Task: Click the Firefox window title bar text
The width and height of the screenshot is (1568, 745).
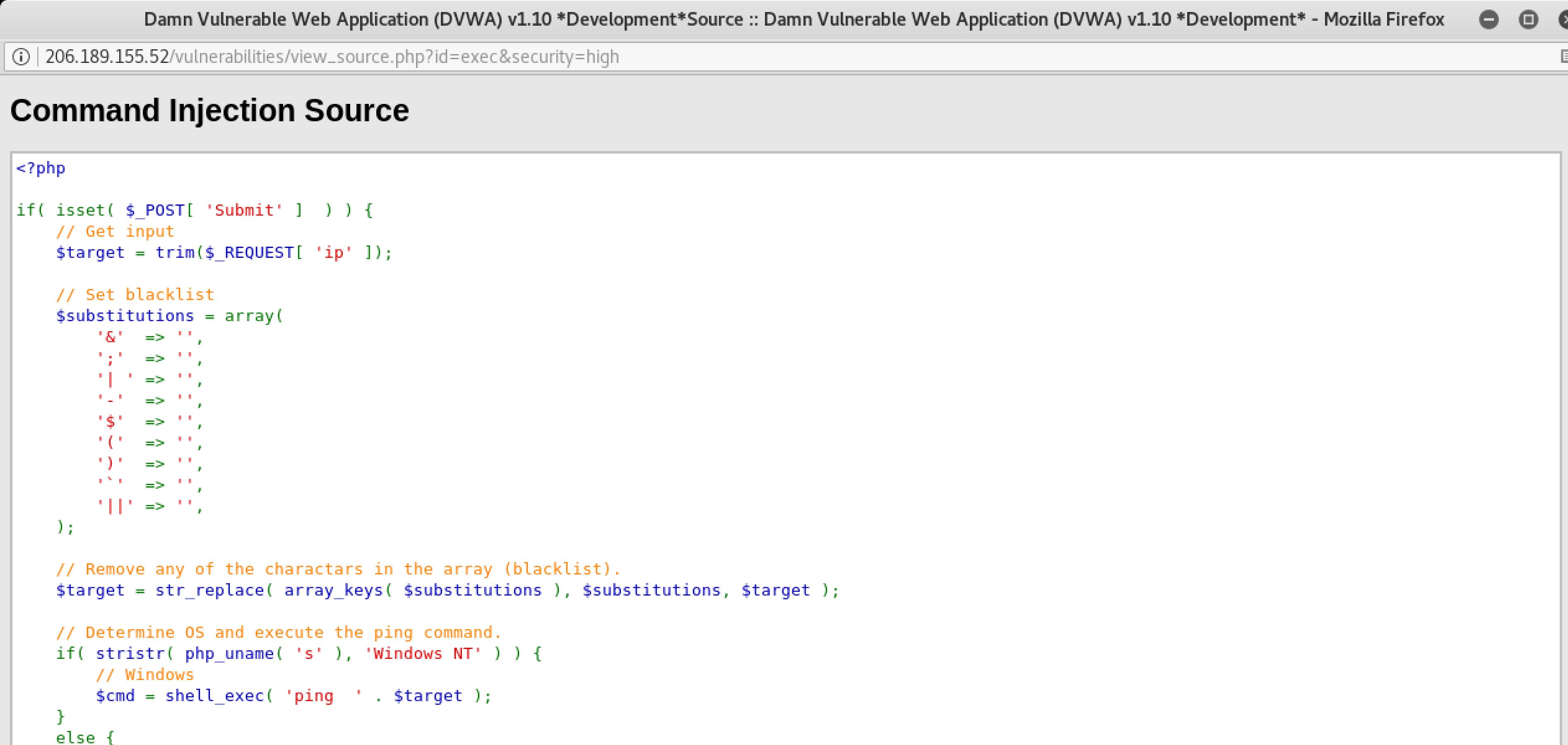Action: point(794,20)
